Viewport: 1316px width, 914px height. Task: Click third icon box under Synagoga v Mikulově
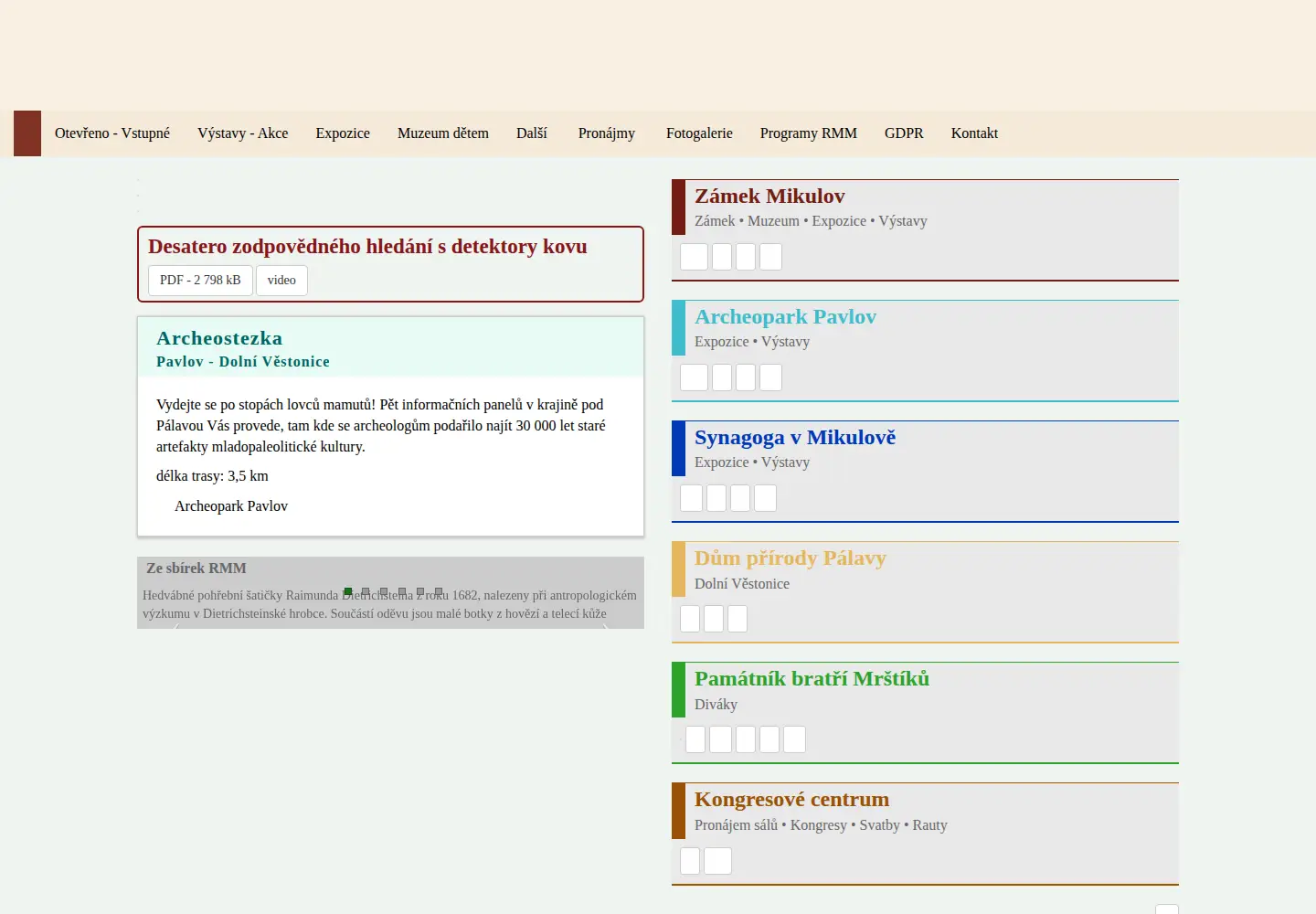[740, 498]
